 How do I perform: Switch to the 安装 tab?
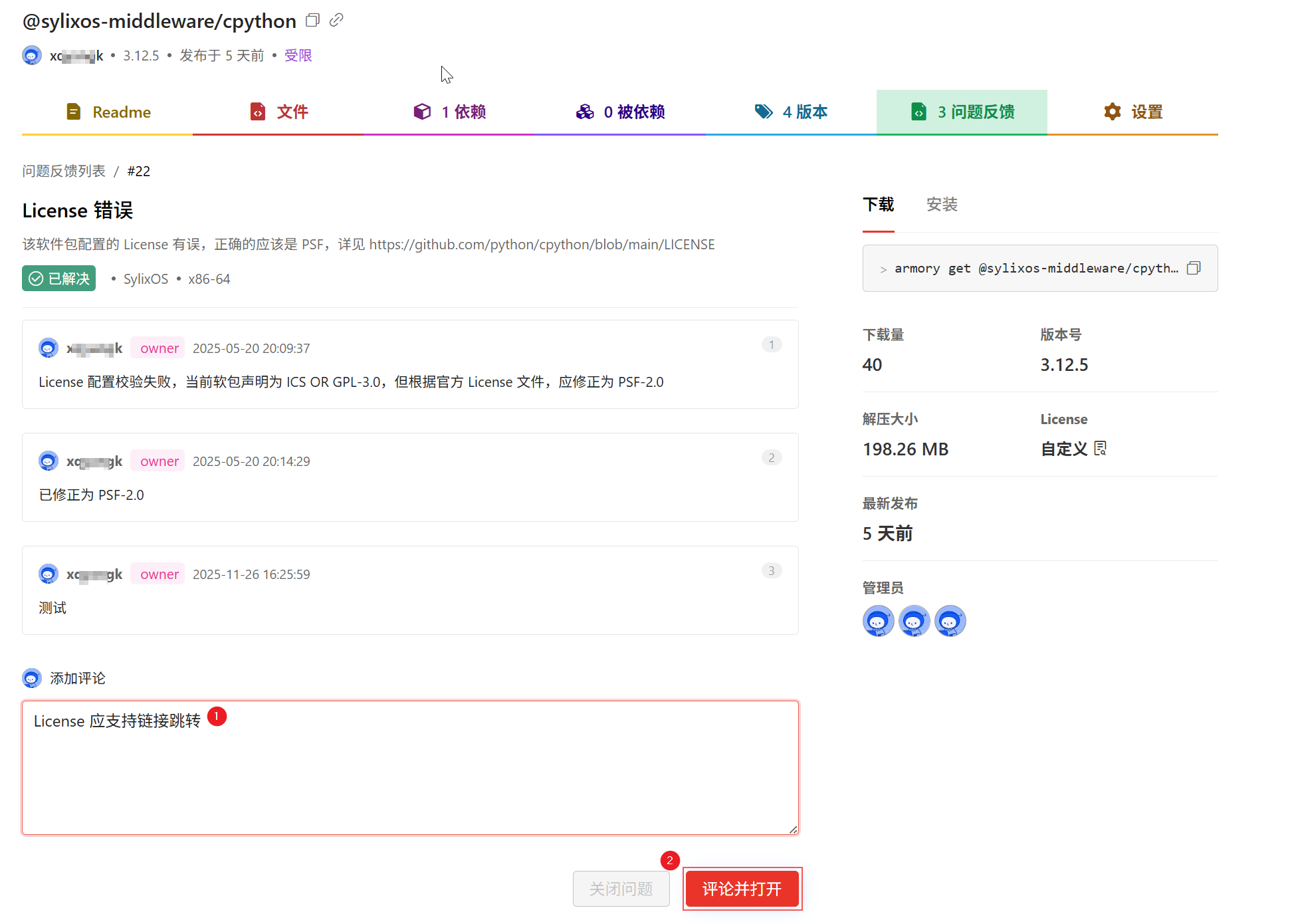(x=942, y=205)
